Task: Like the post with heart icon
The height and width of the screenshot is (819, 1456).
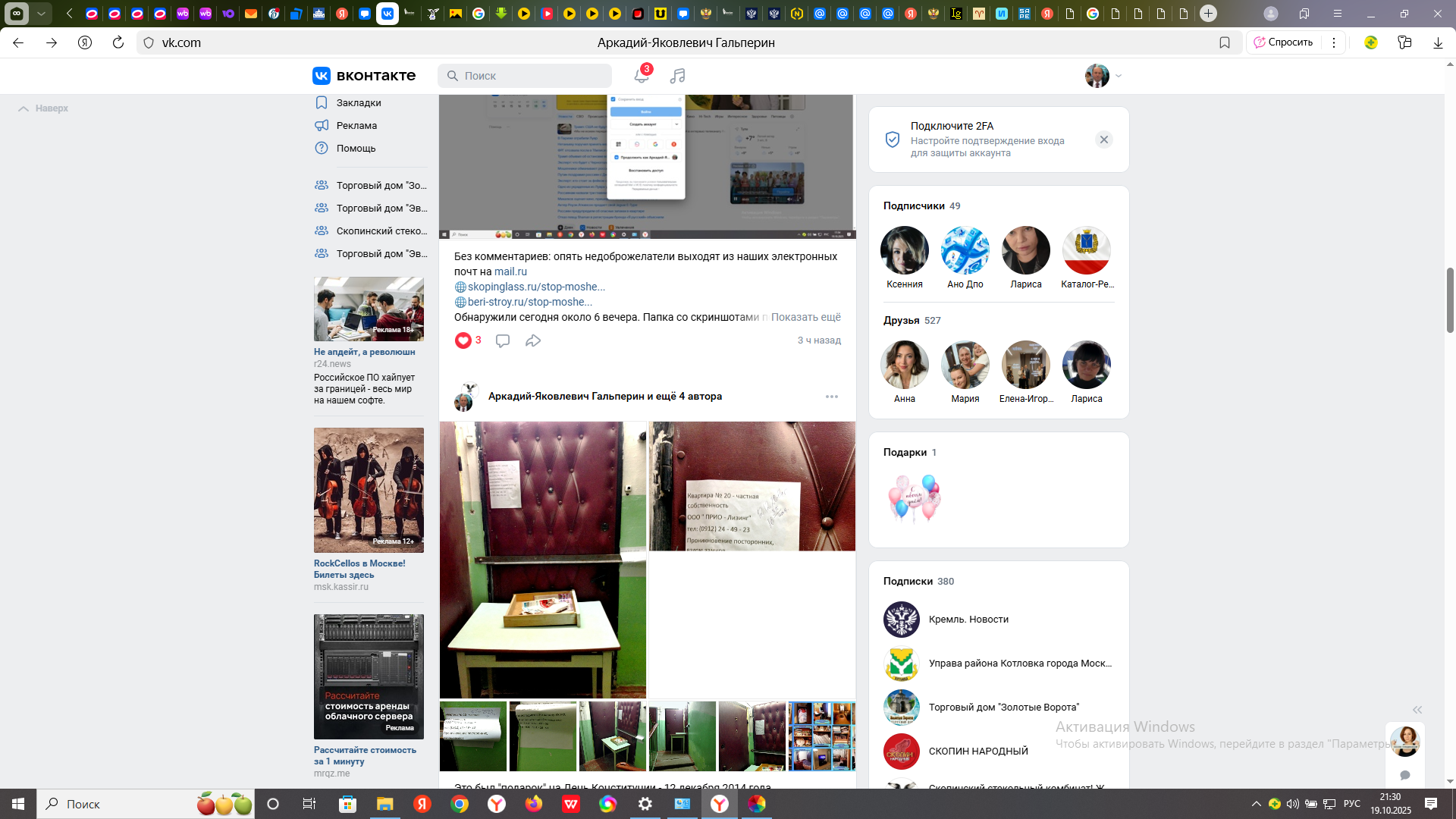Action: tap(463, 340)
